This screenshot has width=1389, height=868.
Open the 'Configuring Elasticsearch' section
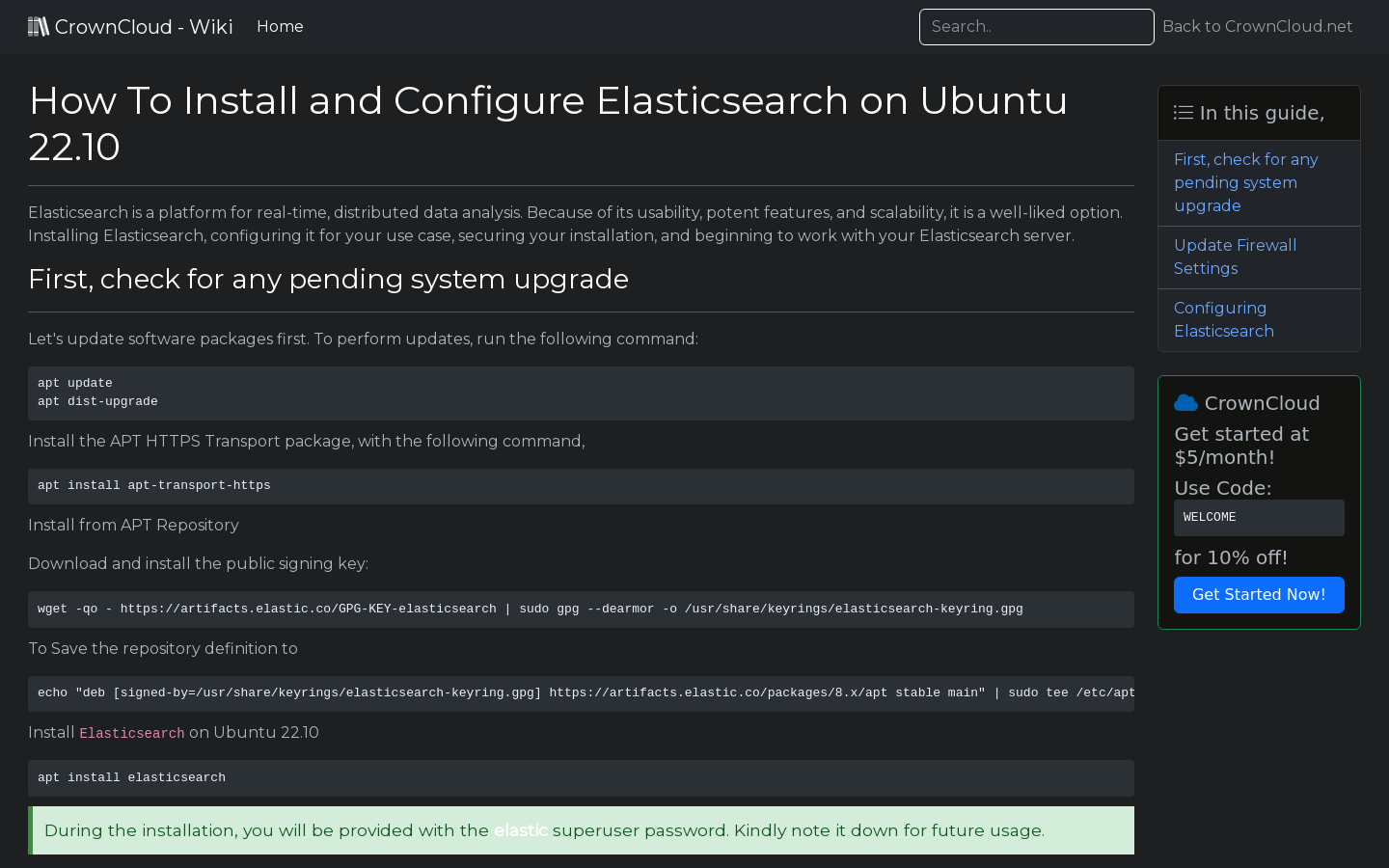click(1223, 319)
